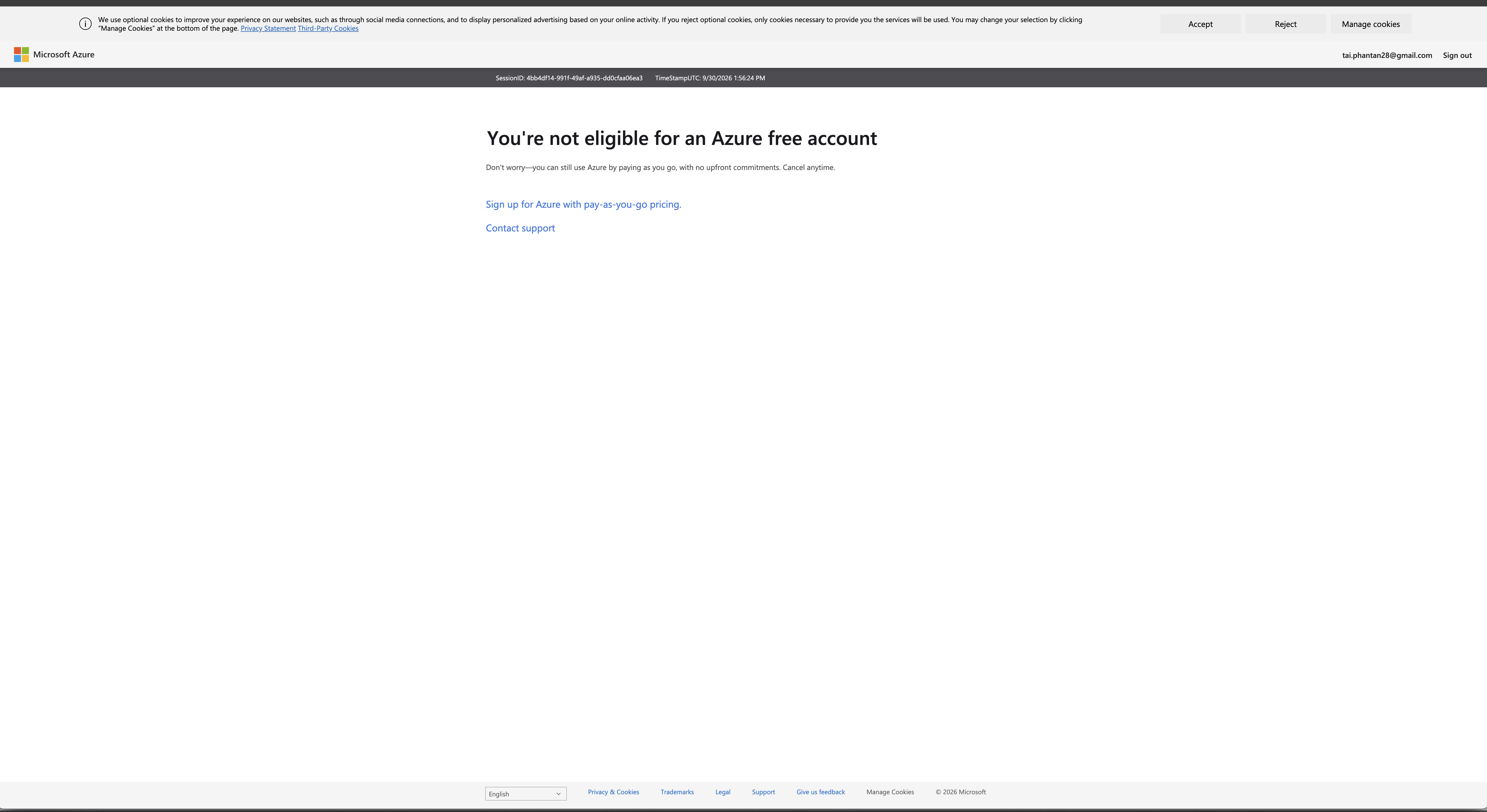Screen dimensions: 1487x812
Task: Reject optional cookies
Action: [x=1285, y=24]
